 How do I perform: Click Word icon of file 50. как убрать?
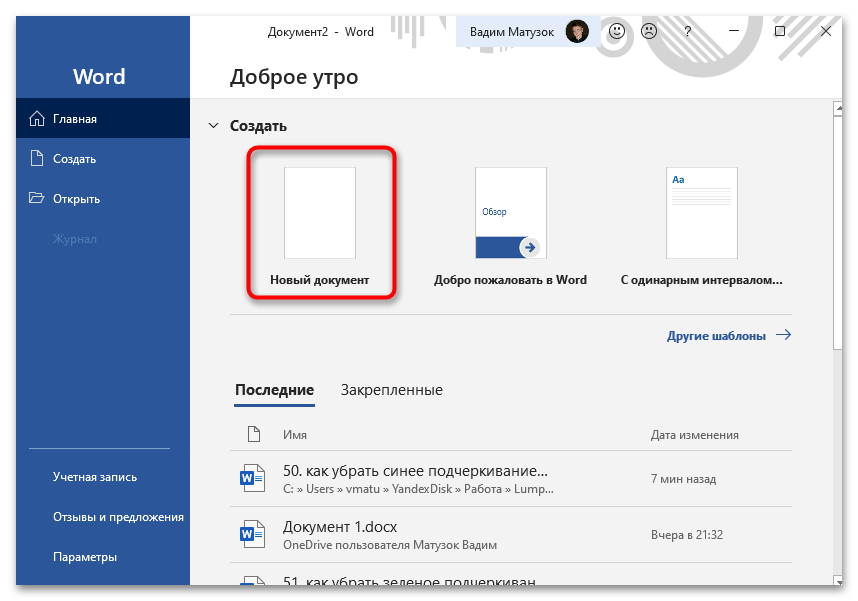coord(252,478)
